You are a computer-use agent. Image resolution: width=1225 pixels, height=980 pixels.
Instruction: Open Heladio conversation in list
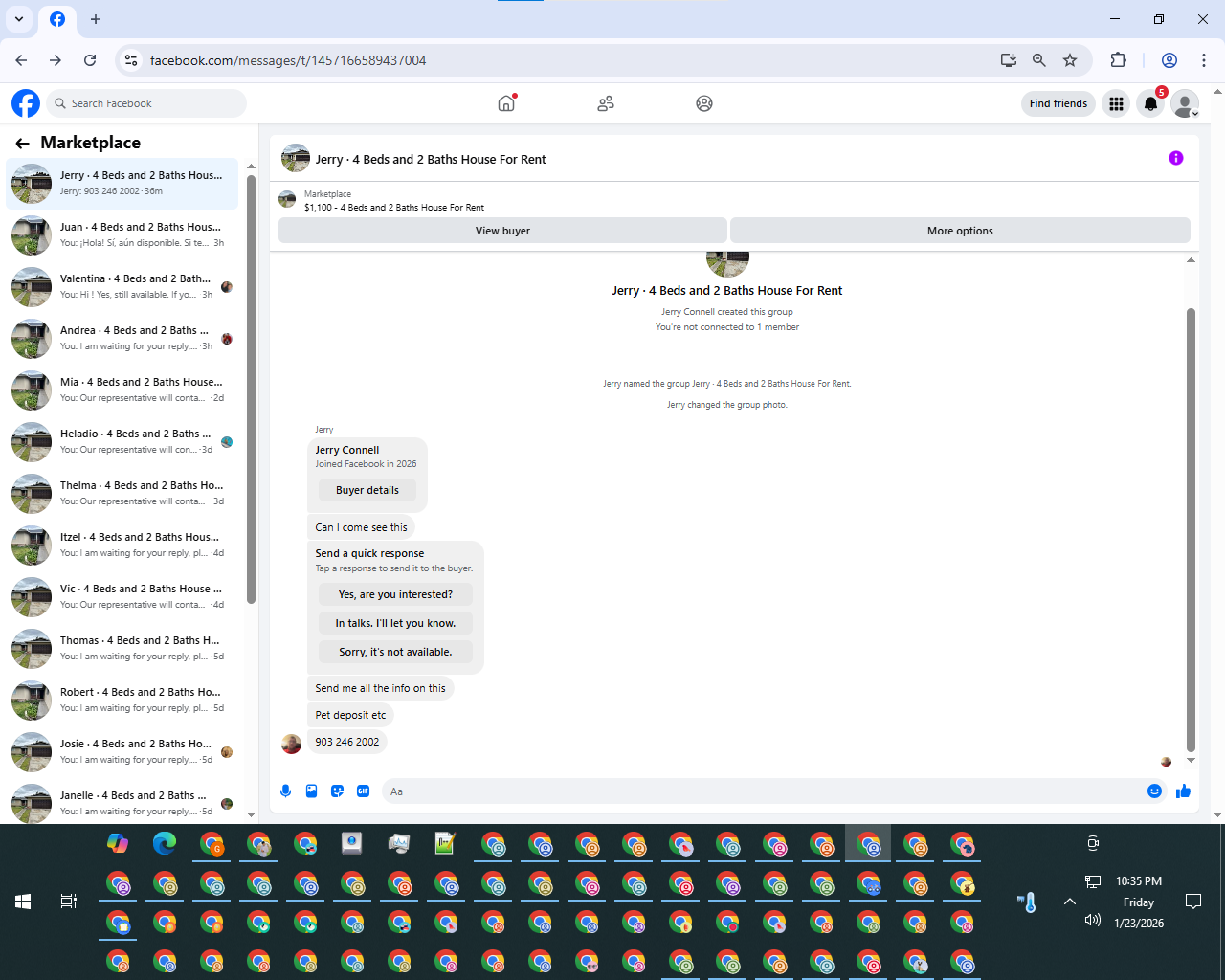(122, 441)
